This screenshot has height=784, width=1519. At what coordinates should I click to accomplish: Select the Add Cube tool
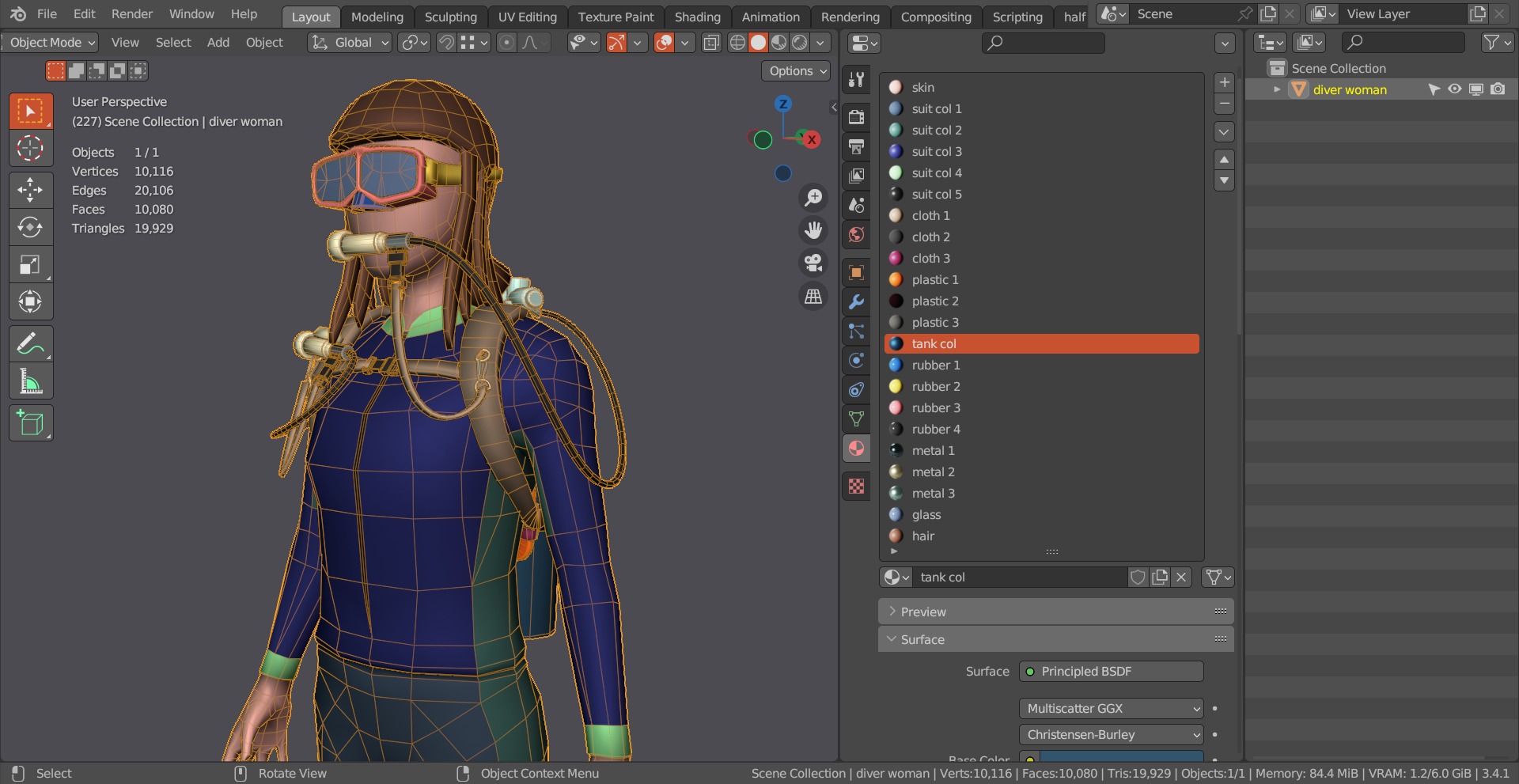[31, 423]
